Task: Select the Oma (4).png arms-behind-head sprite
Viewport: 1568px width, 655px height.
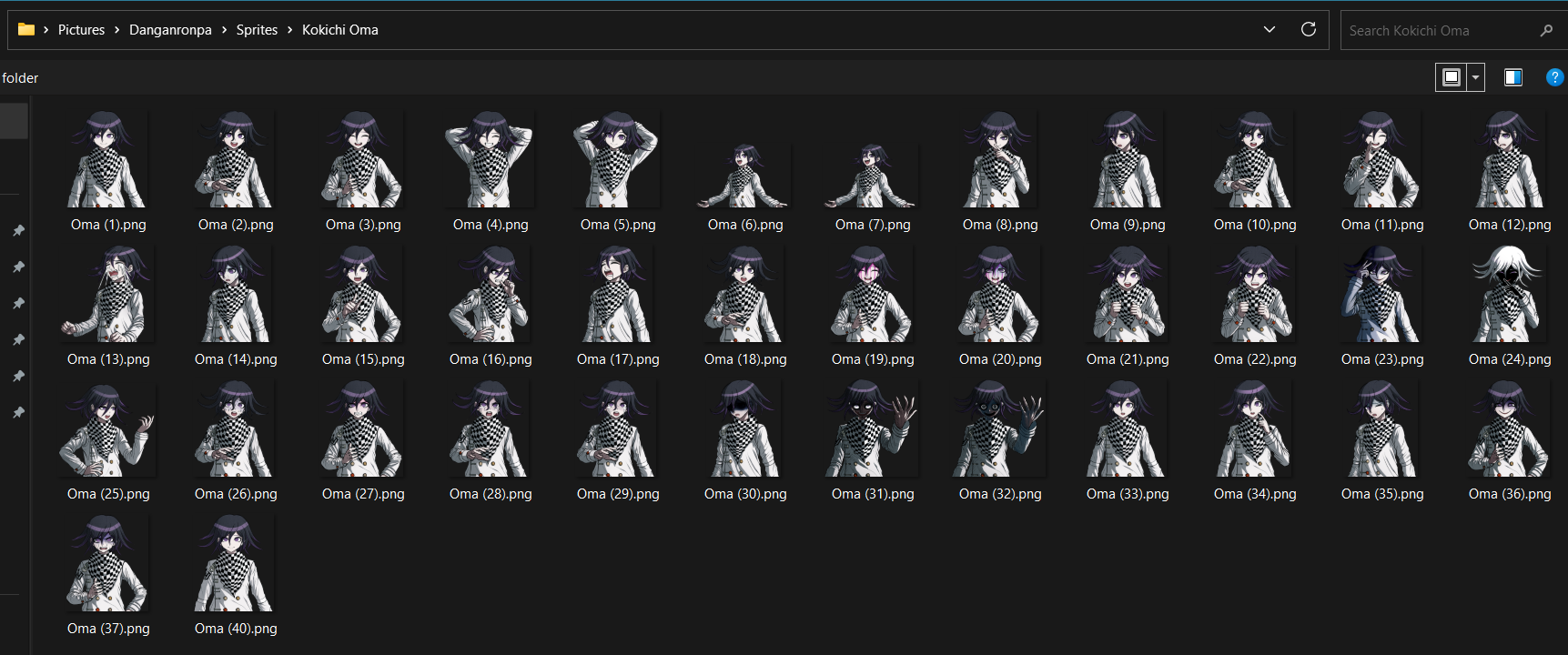Action: tap(490, 159)
